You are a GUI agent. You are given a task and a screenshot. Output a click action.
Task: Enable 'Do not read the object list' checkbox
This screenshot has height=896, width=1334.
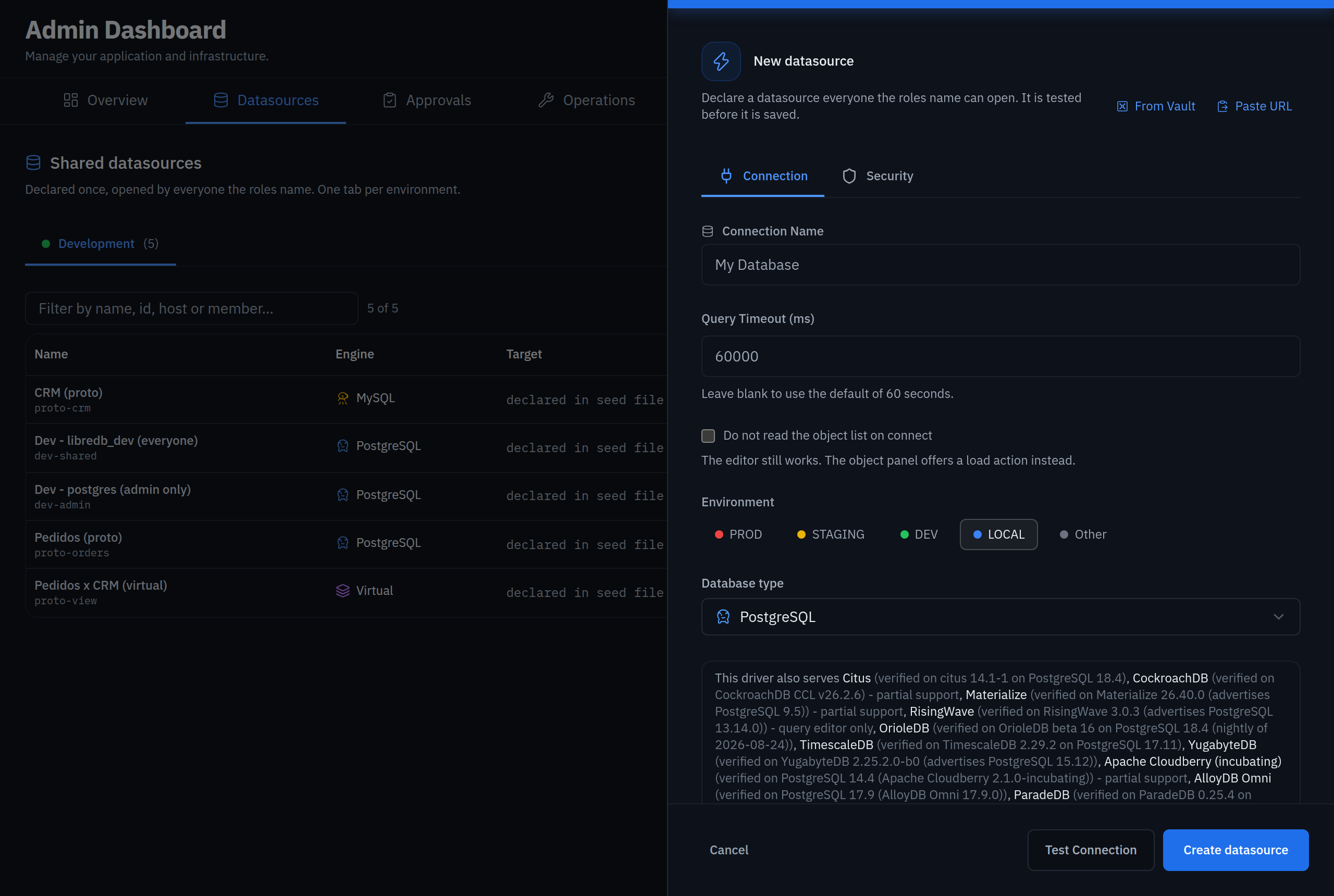(708, 436)
